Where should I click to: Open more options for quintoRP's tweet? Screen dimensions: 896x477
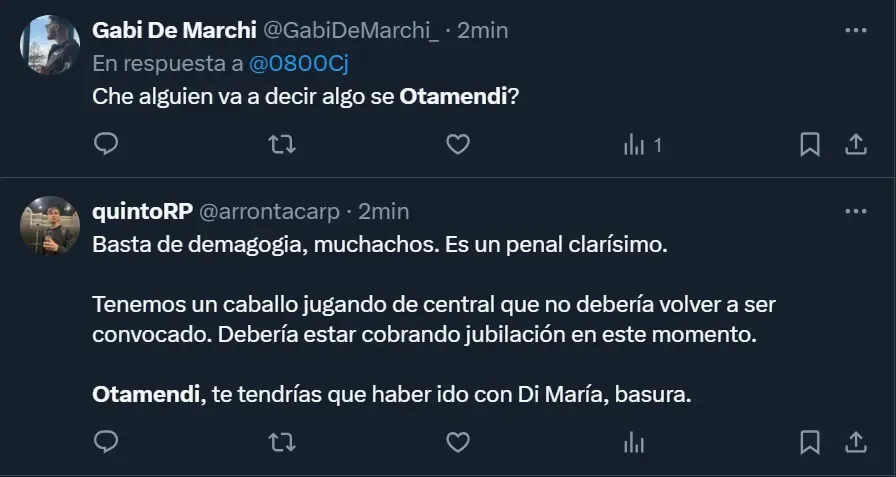click(855, 211)
